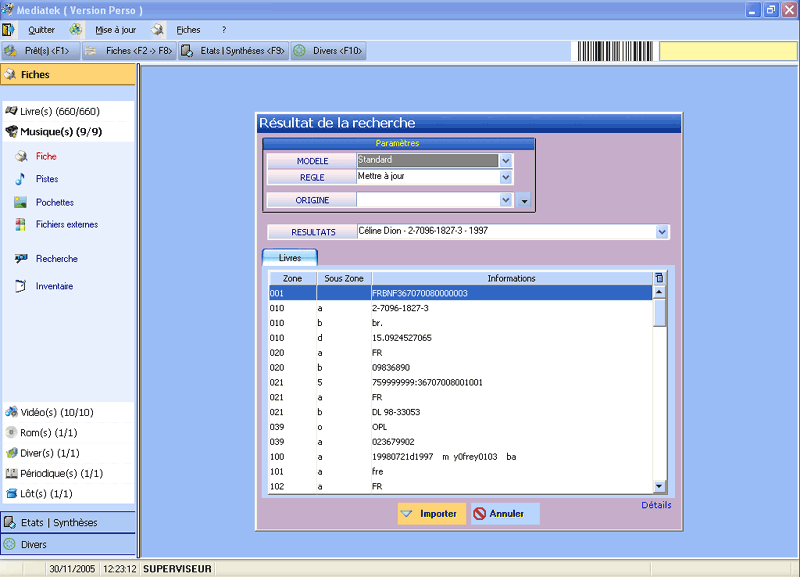Click the Quitter door icon in menu bar
Screen dimensions: 800x577
(8, 30)
